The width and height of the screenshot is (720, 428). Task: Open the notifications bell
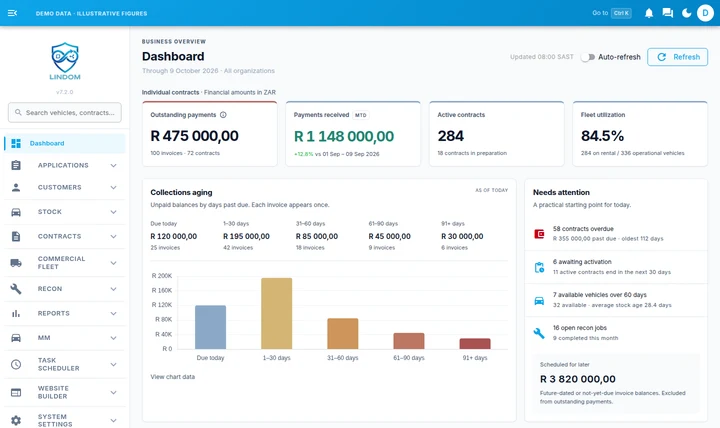tap(648, 13)
